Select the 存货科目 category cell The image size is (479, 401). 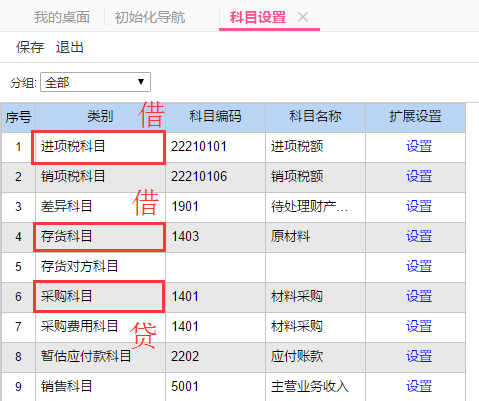tap(100, 237)
